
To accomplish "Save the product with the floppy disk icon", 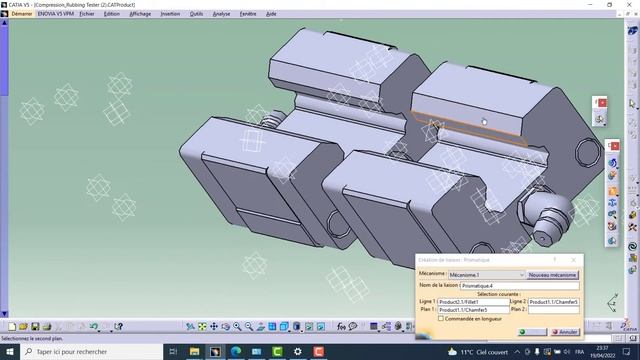I will pyautogui.click(x=35, y=327).
